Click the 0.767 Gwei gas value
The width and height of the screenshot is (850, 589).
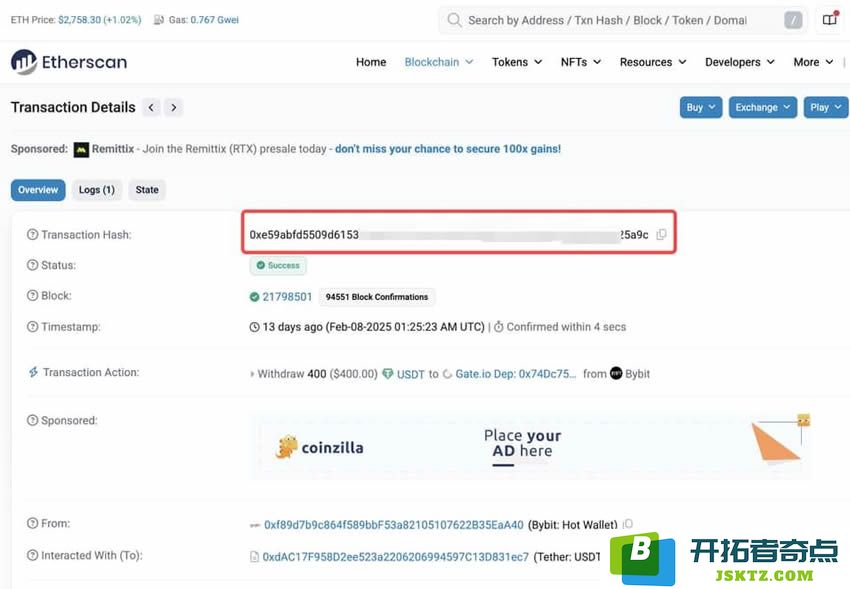point(215,20)
